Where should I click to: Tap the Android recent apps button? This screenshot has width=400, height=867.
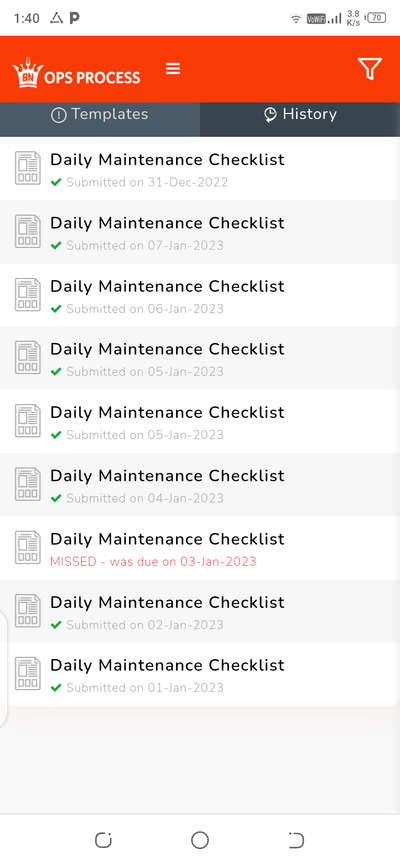click(103, 840)
